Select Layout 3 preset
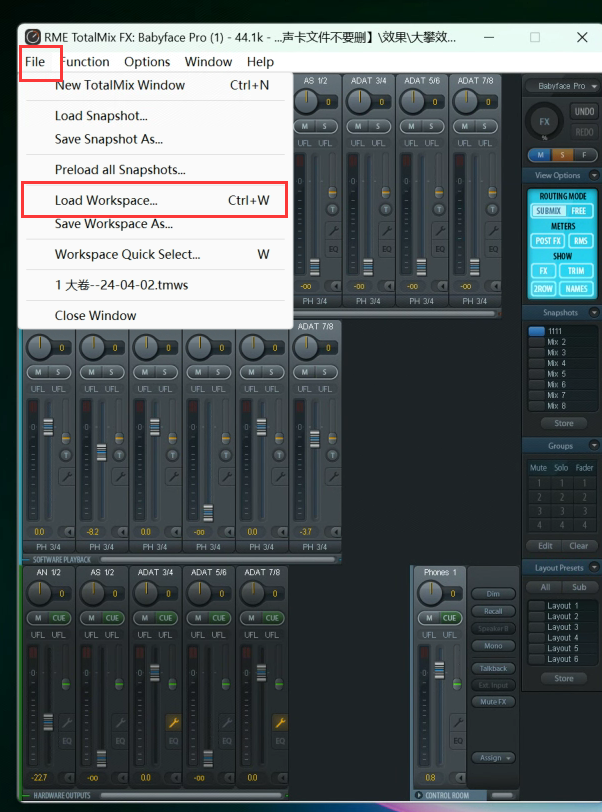 click(563, 627)
